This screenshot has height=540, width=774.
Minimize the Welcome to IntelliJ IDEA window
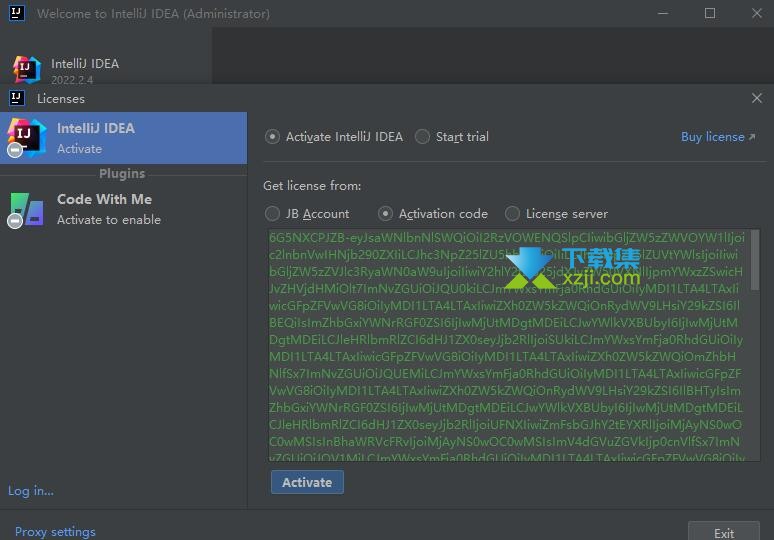pos(663,13)
